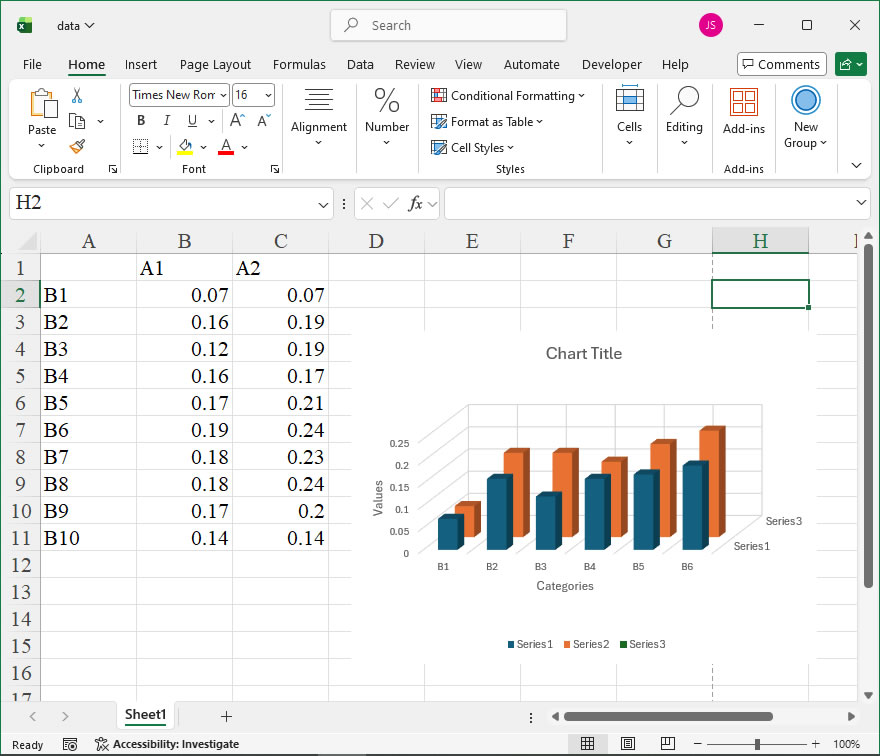Expand the Name Box dropdown arrow
This screenshot has height=756, width=880.
(x=323, y=204)
